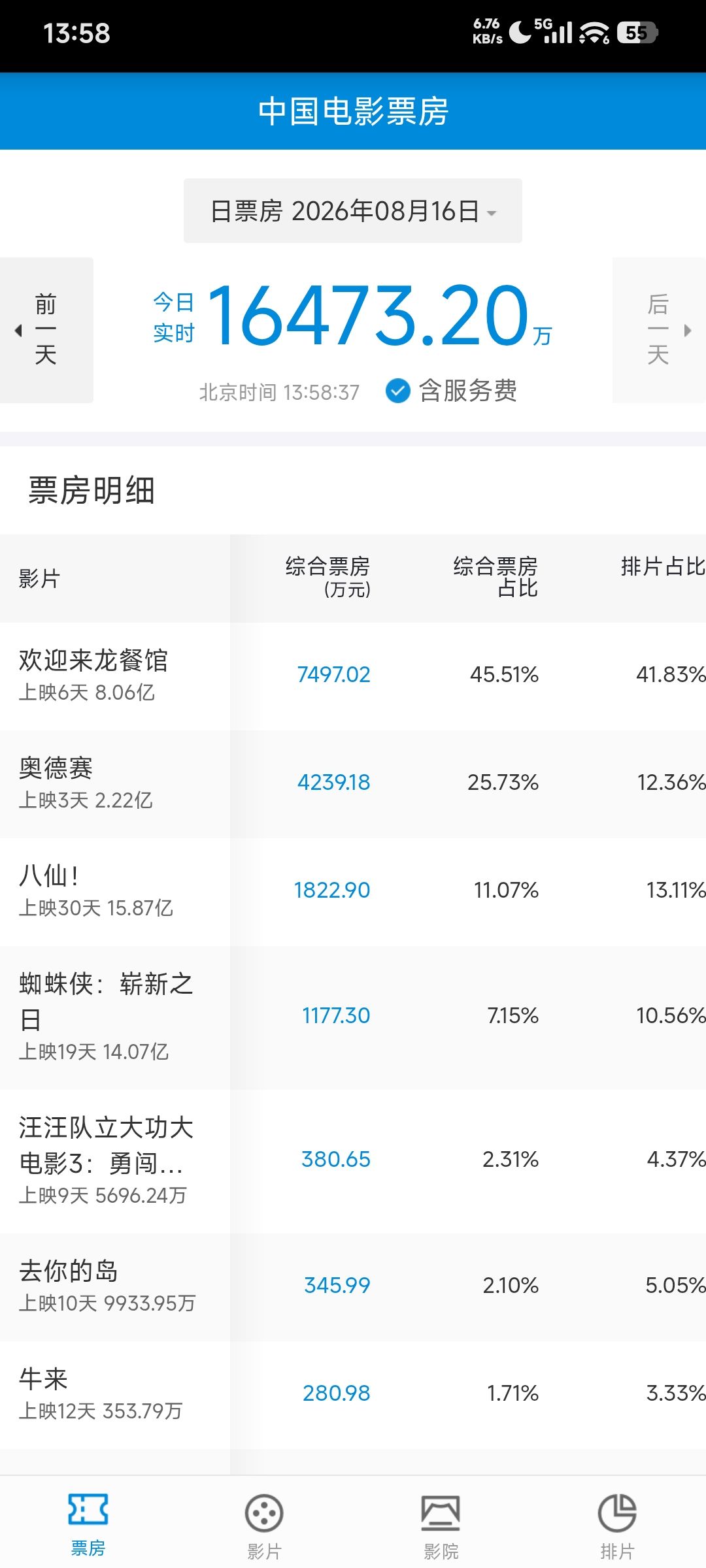Sort by 排片占比 column header
The image size is (706, 1568).
(663, 566)
